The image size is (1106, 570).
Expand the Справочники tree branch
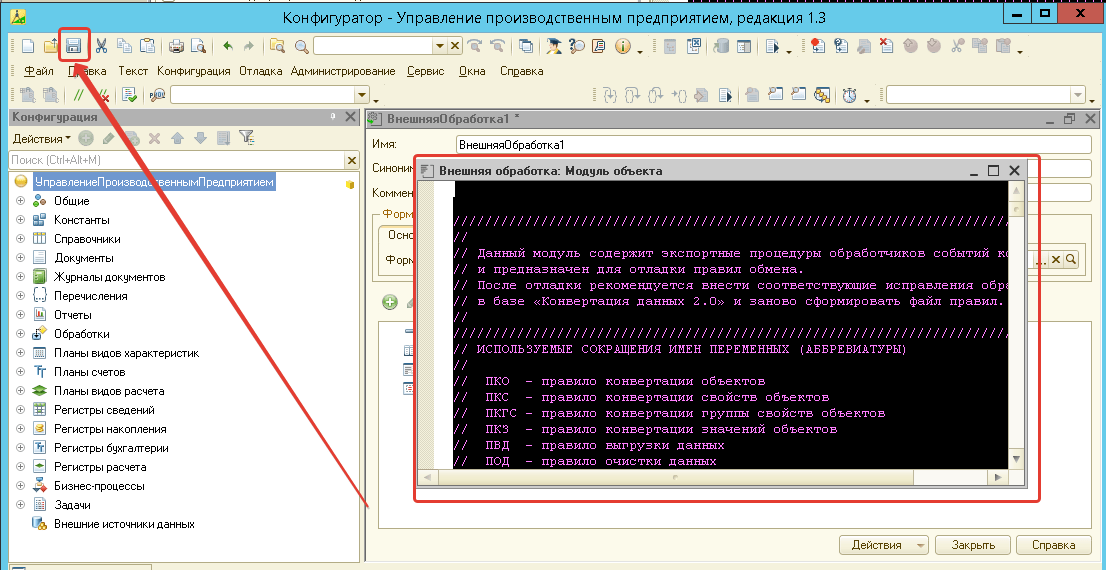(x=20, y=239)
